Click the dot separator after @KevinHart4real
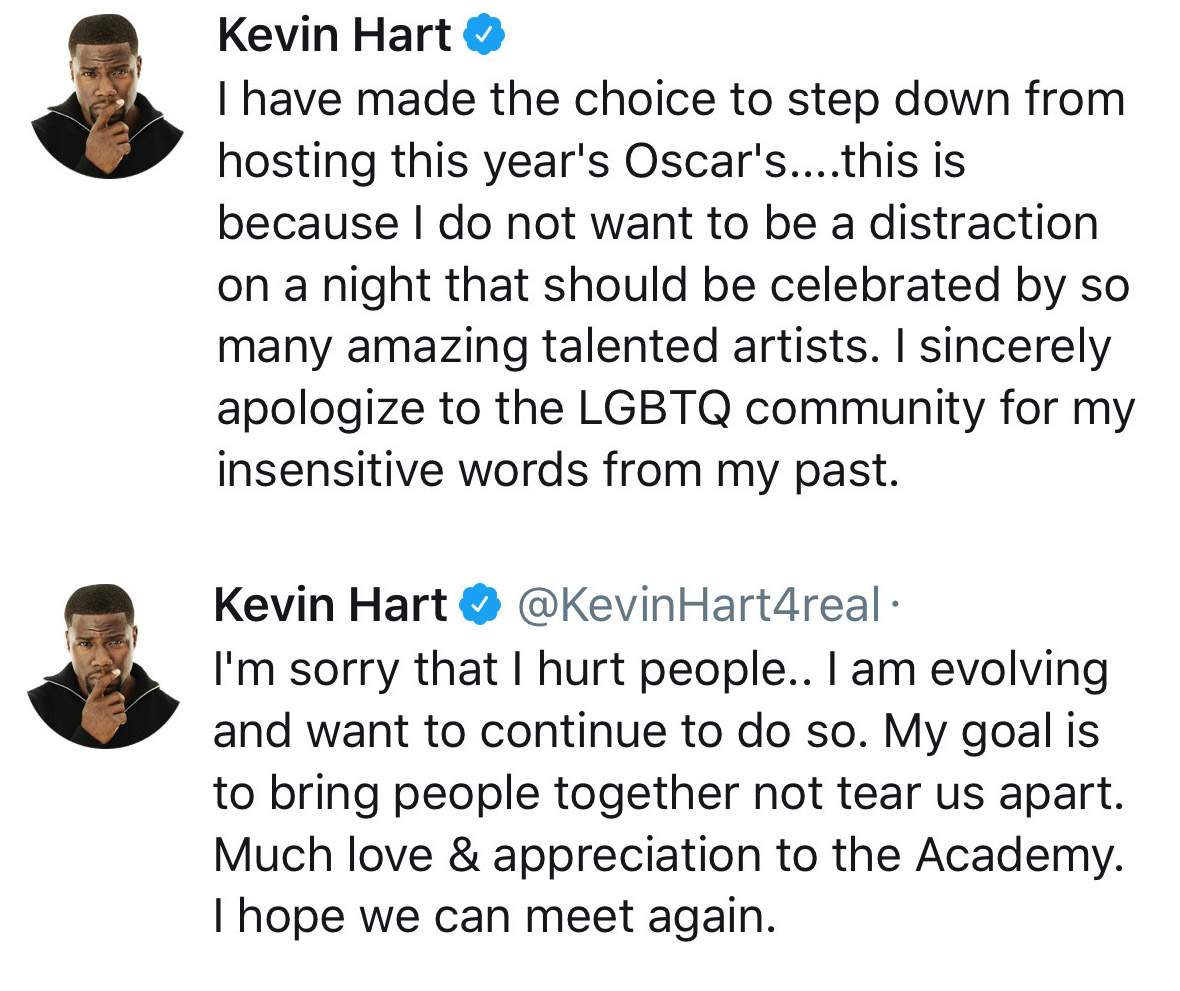Viewport: 1180px width, 991px height. 893,604
